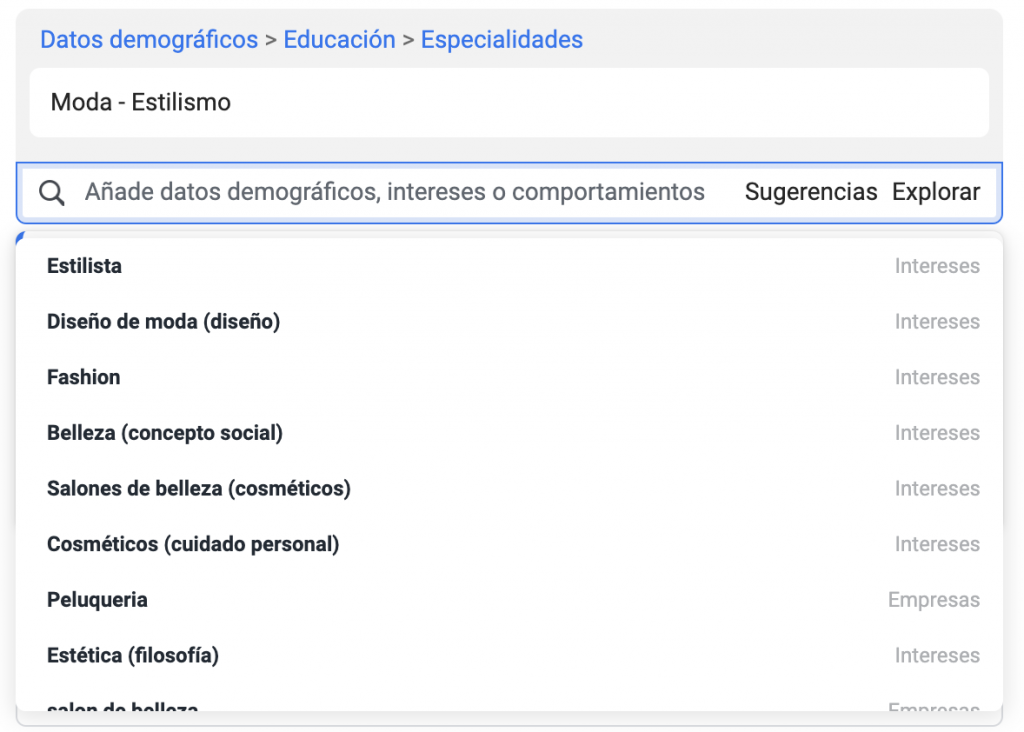This screenshot has height=732, width=1024.
Task: Select the Peluqueria empresa suggestion
Action: click(97, 599)
